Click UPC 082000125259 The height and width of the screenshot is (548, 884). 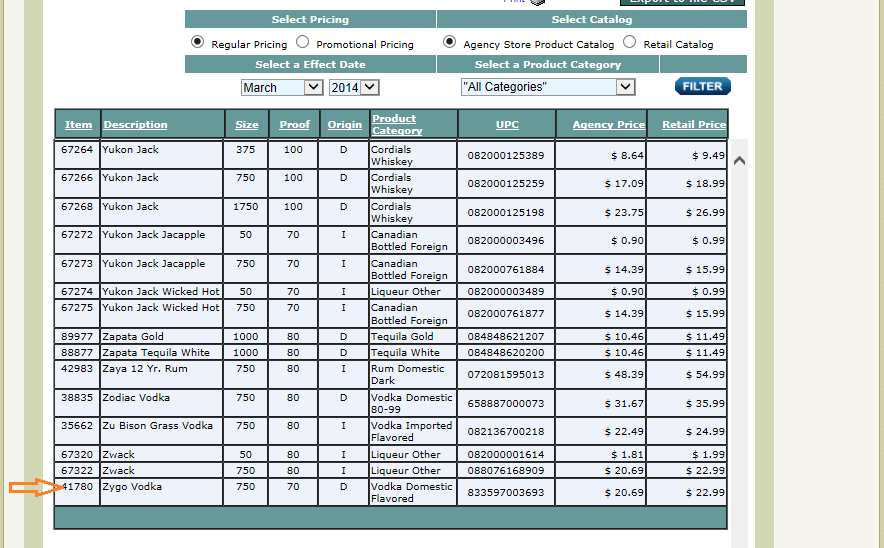click(506, 184)
